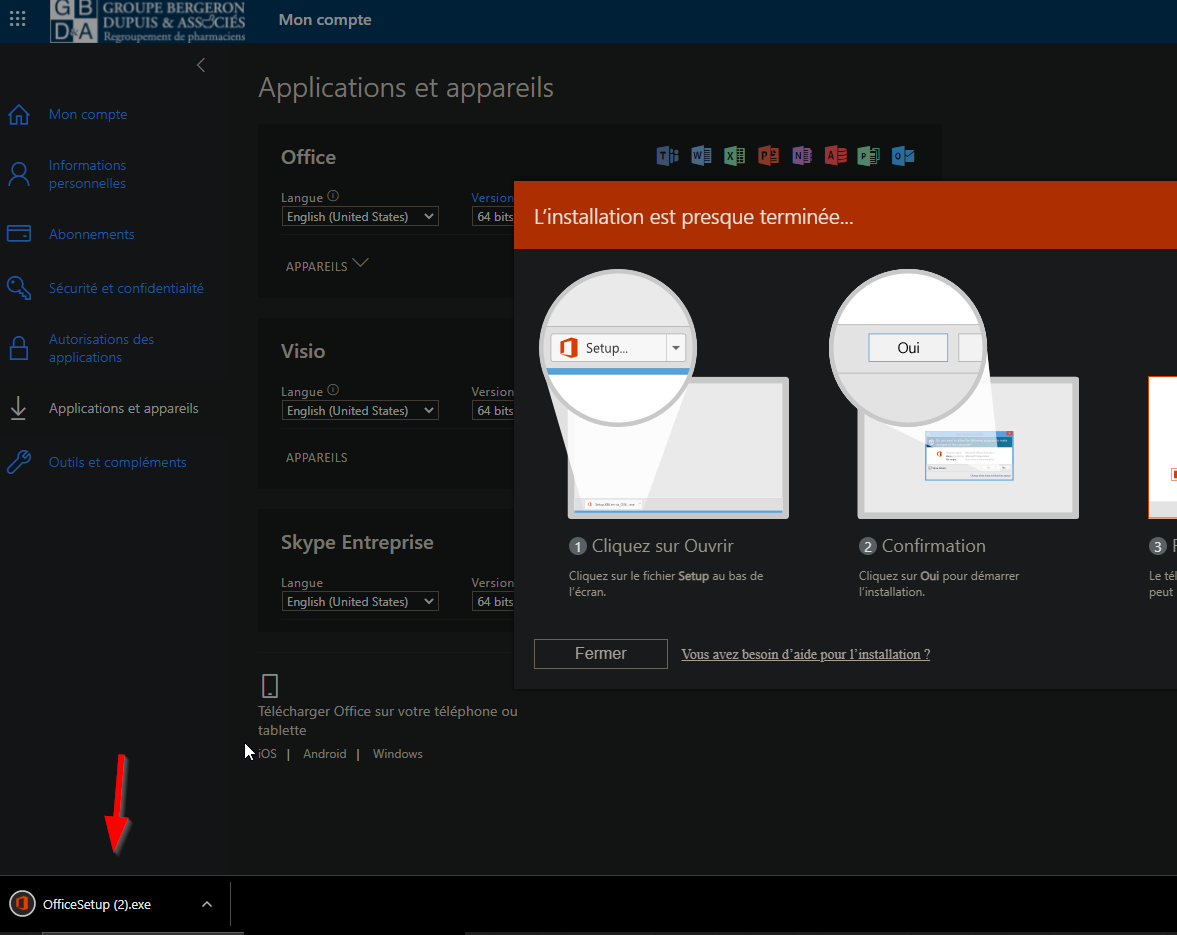Image resolution: width=1177 pixels, height=935 pixels.
Task: Click Mon compte header title
Action: point(325,20)
